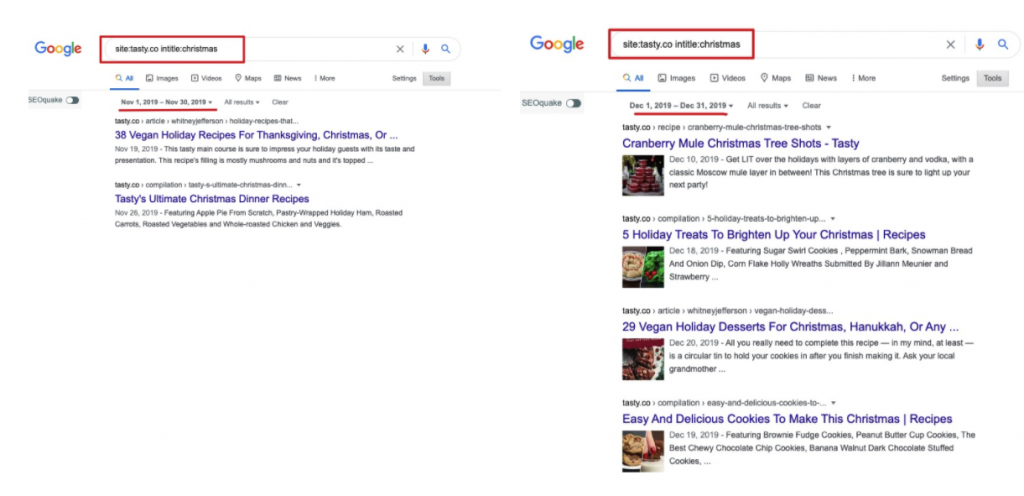The width and height of the screenshot is (1024, 496).
Task: Select All tab in right screenshot
Action: pos(633,78)
